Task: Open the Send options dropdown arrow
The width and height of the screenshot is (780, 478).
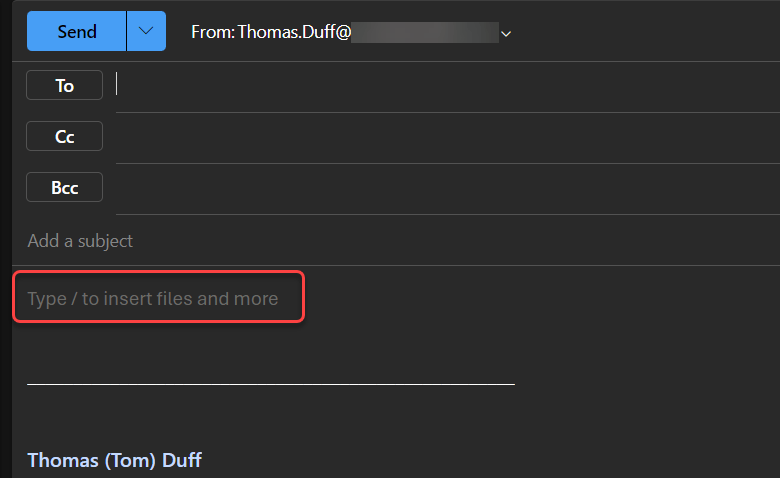Action: pyautogui.click(x=146, y=31)
